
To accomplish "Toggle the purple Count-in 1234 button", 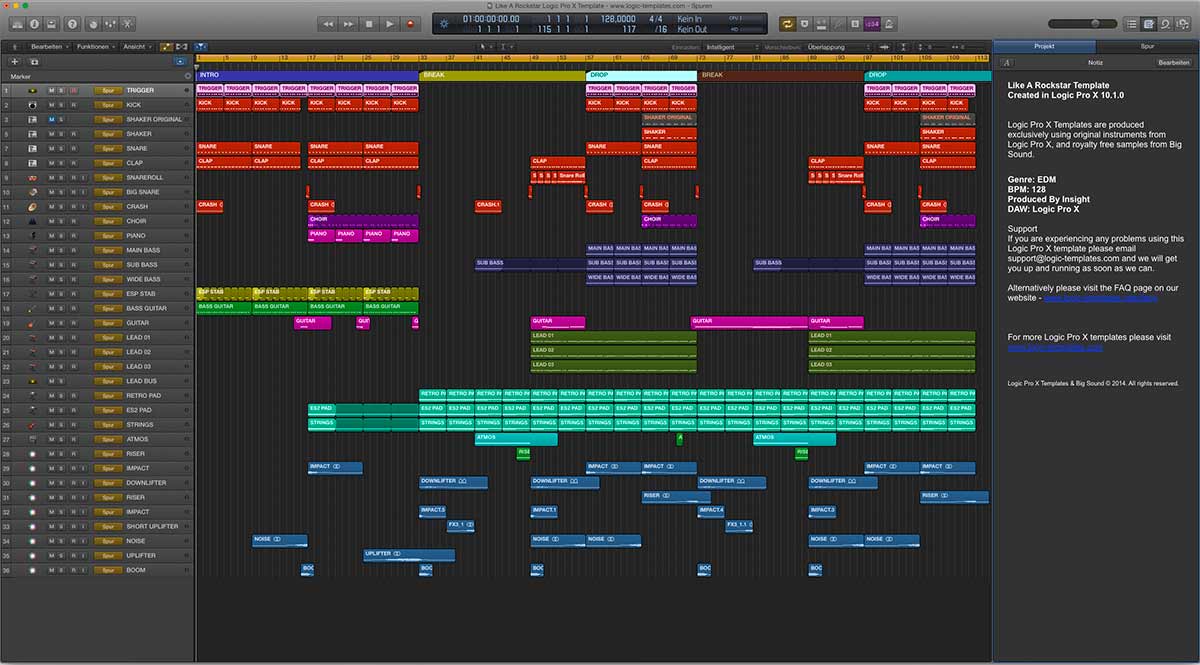I will pos(872,23).
